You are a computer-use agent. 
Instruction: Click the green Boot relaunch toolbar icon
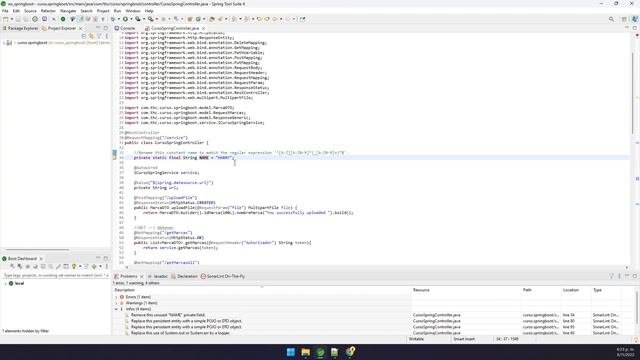[x=63, y=19]
